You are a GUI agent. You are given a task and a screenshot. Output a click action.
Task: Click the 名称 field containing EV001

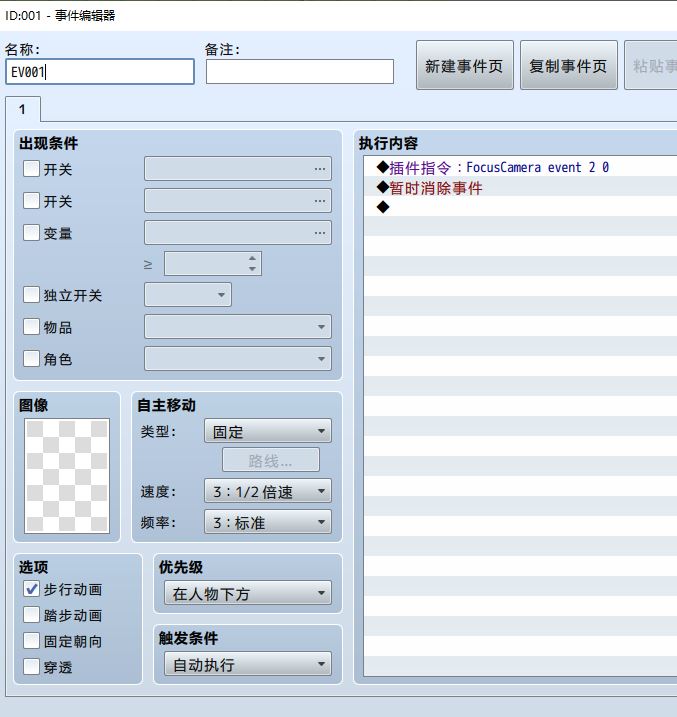(100, 71)
